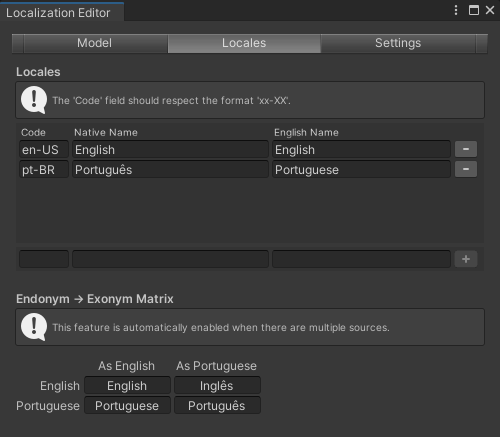Screen dimensions: 500x437
Task: Click the Locales warning info icon
Action: click(34, 100)
